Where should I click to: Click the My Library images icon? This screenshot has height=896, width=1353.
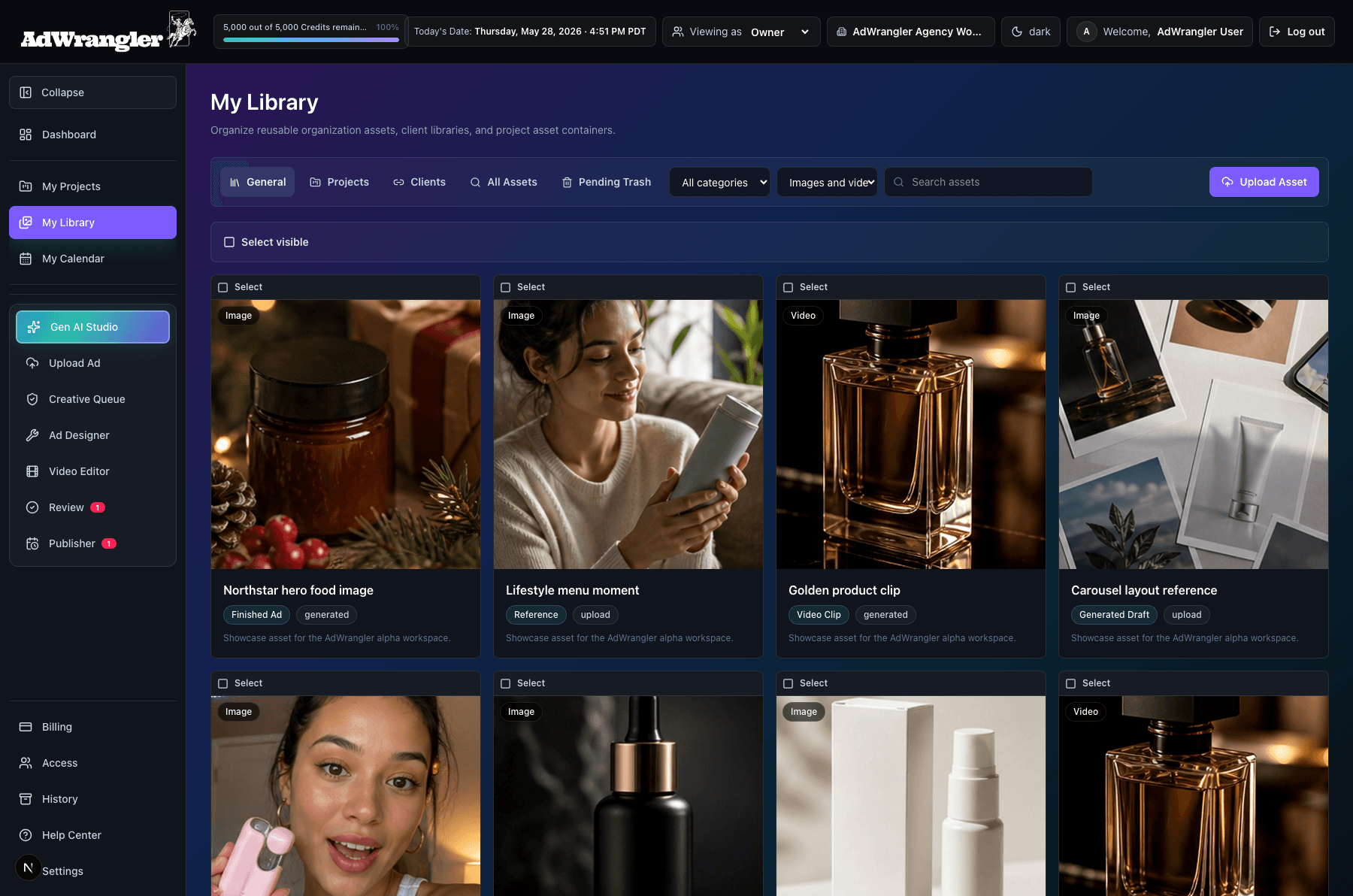click(x=26, y=222)
